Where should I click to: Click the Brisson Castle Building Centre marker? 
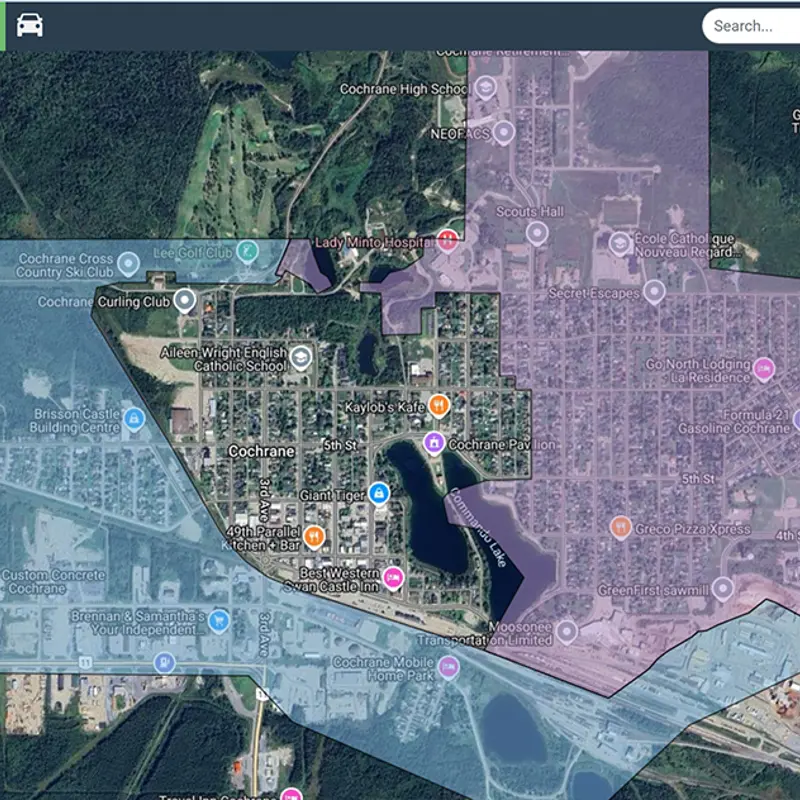click(x=132, y=418)
